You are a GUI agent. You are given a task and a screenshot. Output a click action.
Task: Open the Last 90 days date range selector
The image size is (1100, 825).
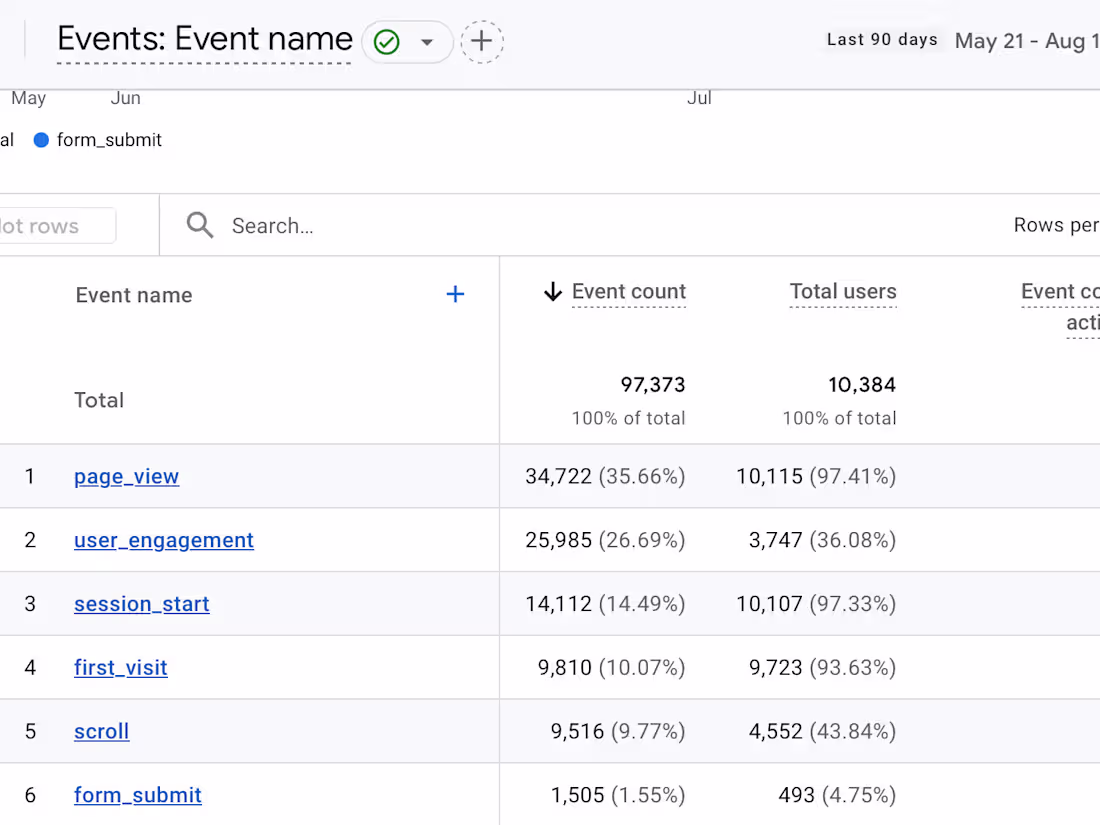point(881,39)
